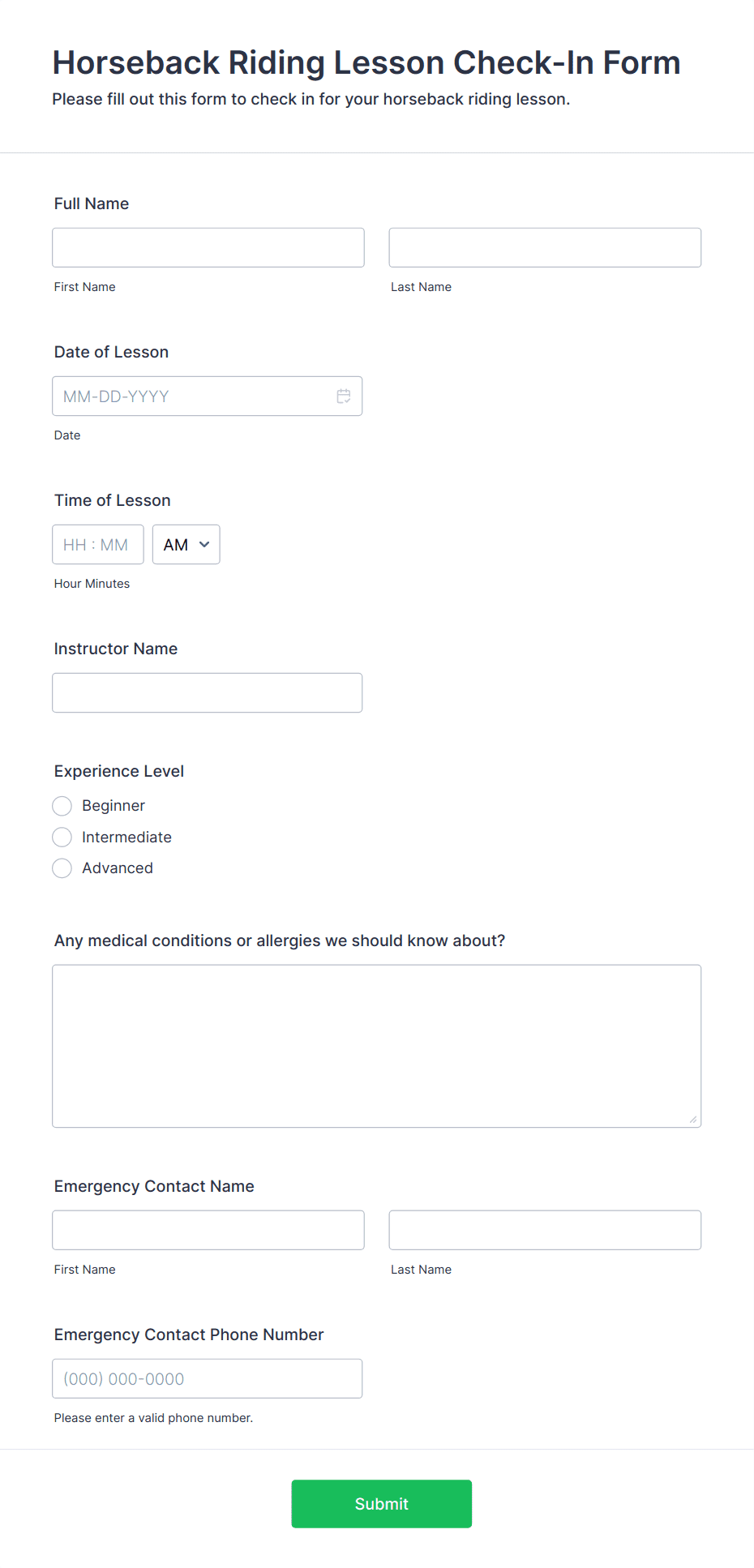Click the Time of Lesson label
The image size is (754, 1568).
point(113,500)
